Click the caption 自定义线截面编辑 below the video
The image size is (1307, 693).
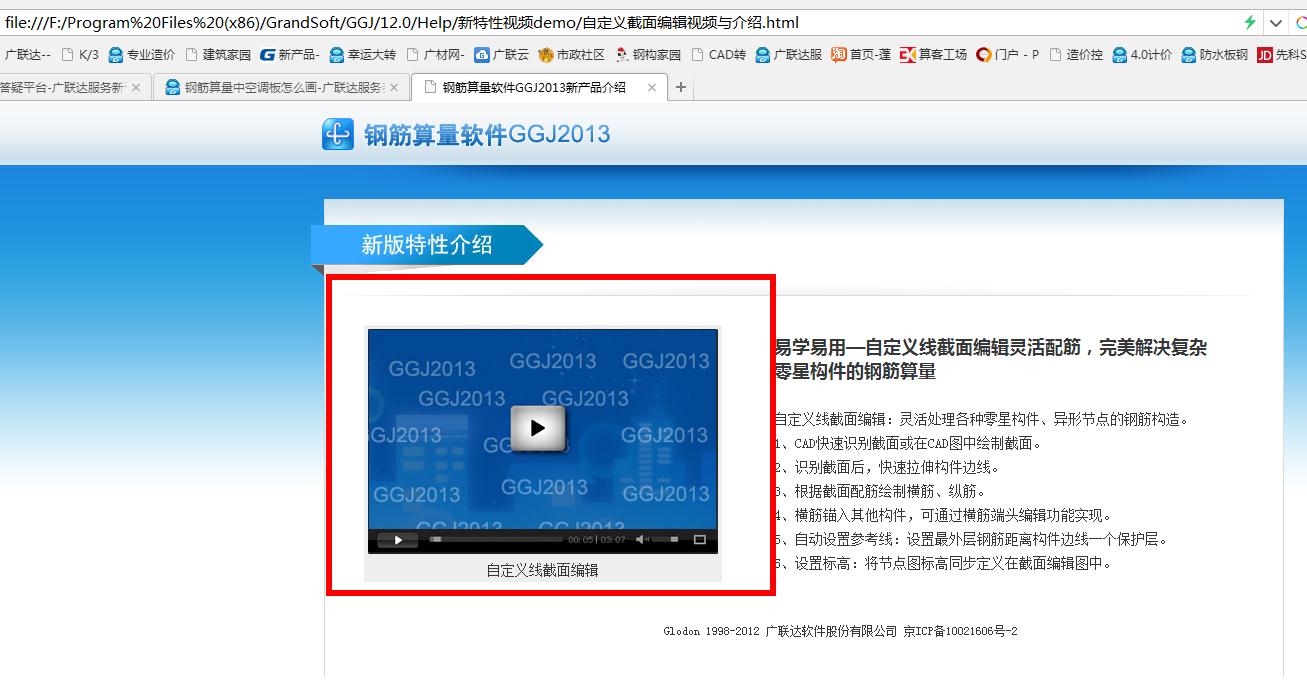(542, 570)
